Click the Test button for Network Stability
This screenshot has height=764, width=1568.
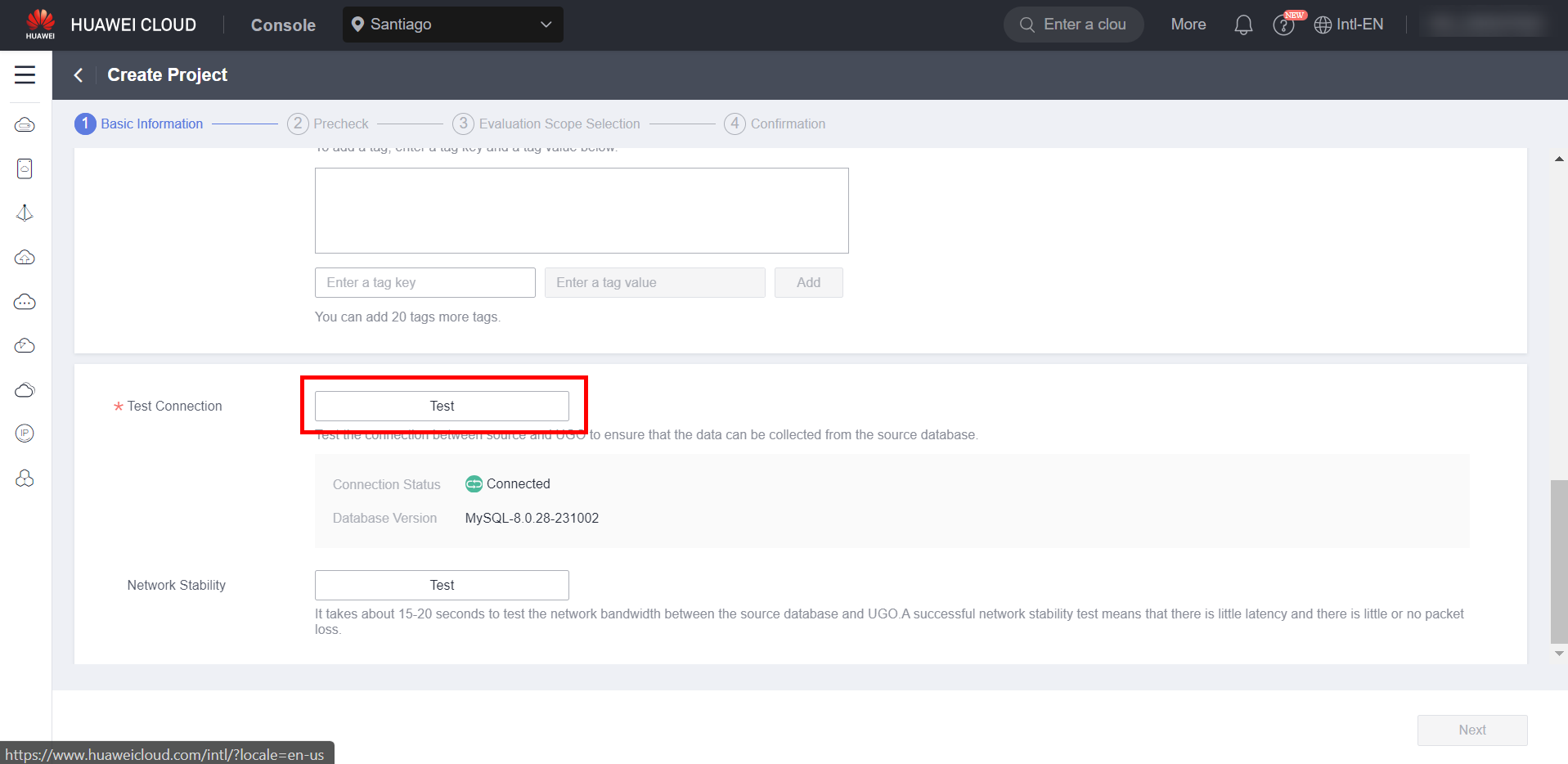(x=442, y=585)
